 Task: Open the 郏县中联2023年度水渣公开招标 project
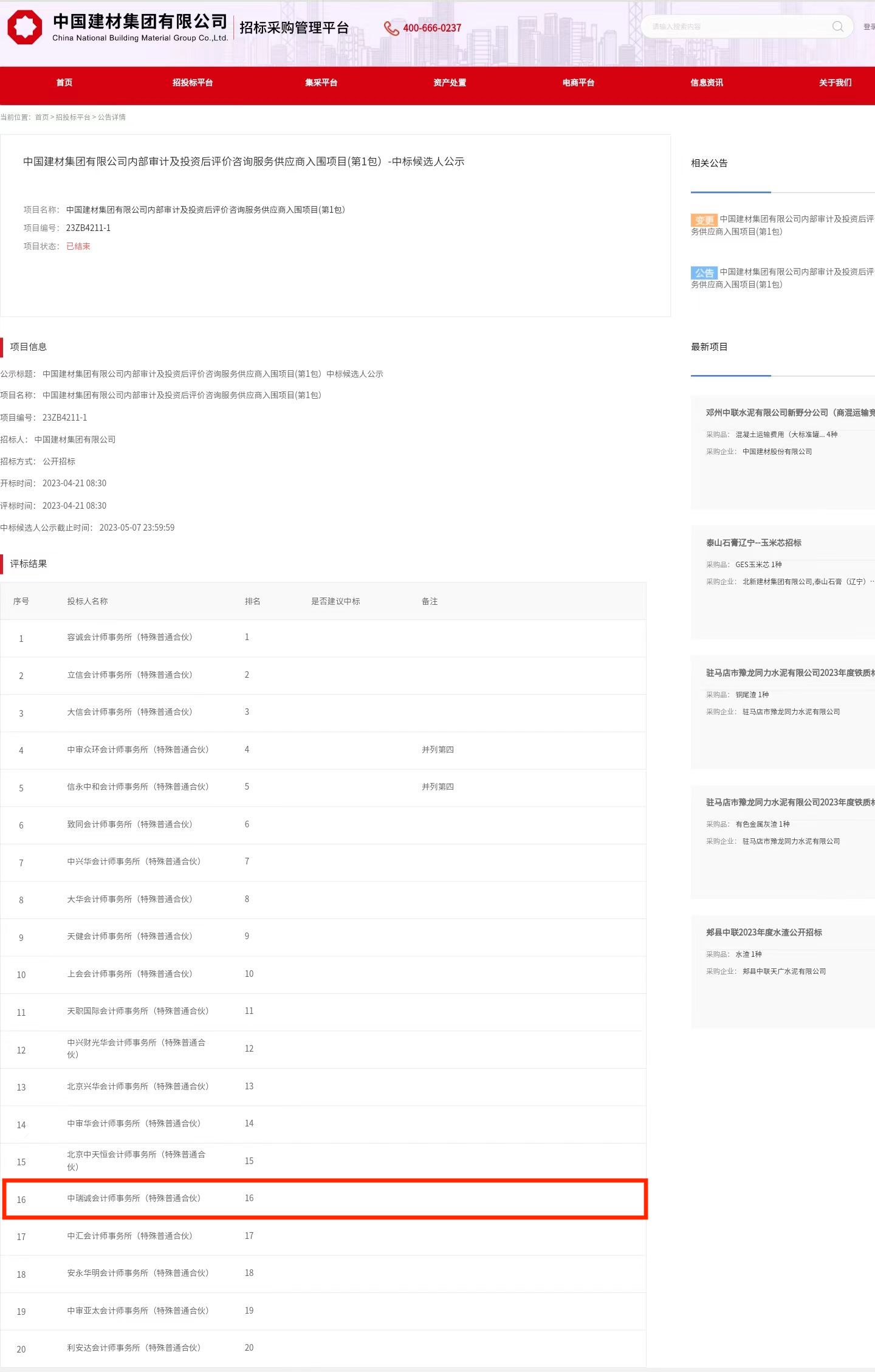(x=783, y=972)
